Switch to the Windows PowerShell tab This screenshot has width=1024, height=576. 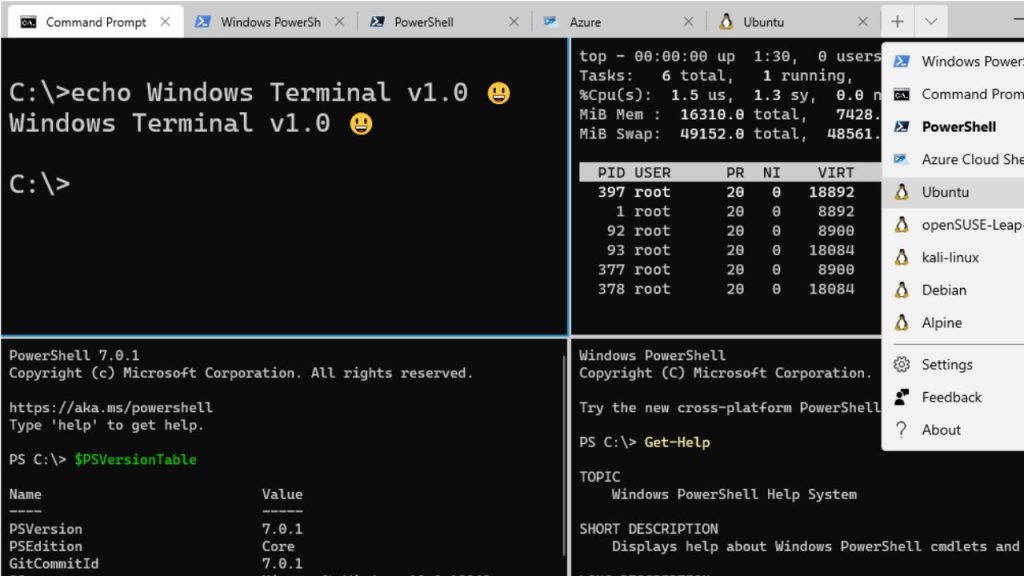[x=270, y=22]
